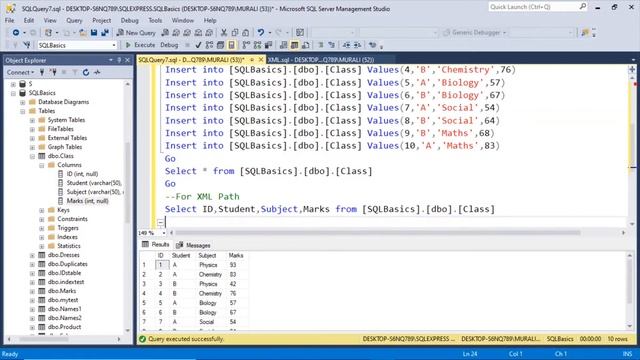640x360 pixels.
Task: Click the Decrease Indent icon
Action: pyautogui.click(x=346, y=45)
